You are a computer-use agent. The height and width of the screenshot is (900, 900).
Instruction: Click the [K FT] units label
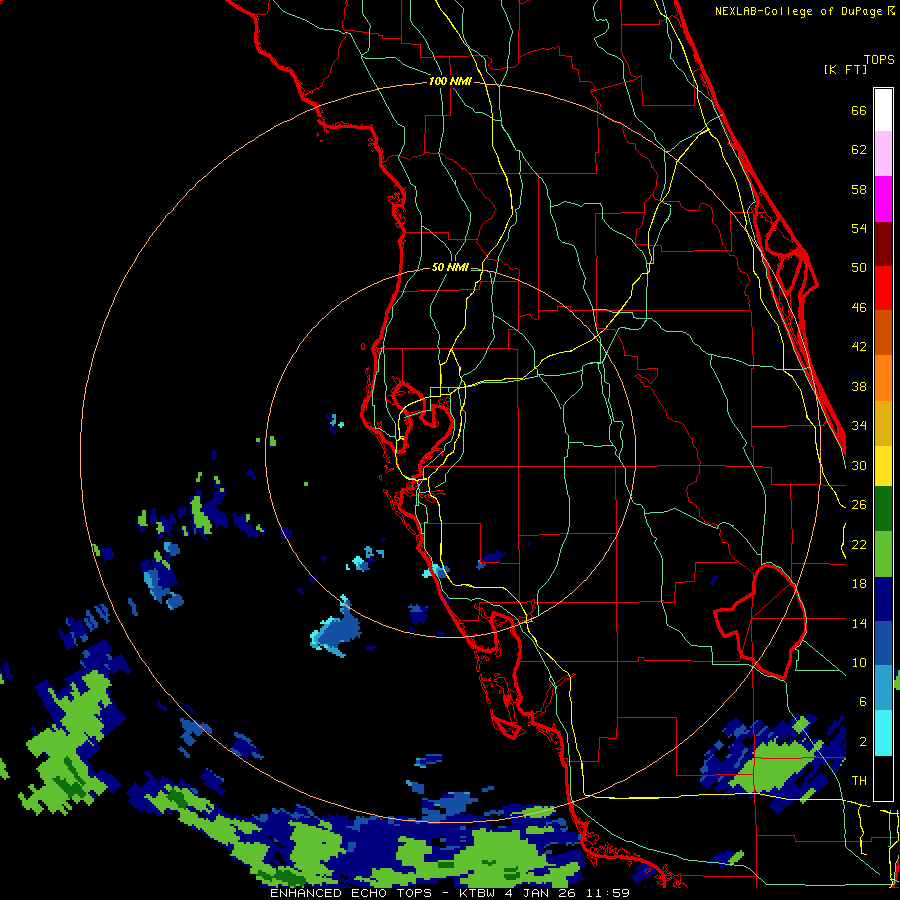click(845, 69)
